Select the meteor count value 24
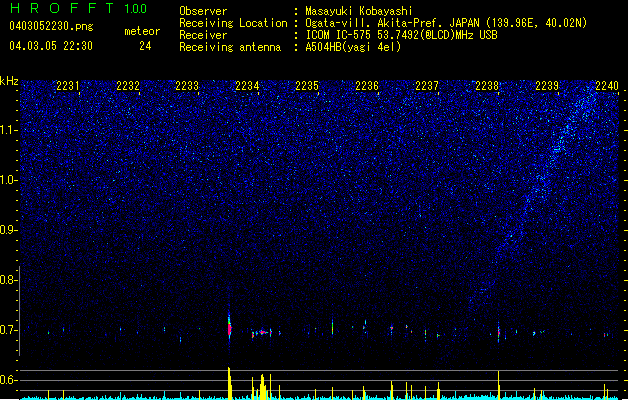 [145, 46]
